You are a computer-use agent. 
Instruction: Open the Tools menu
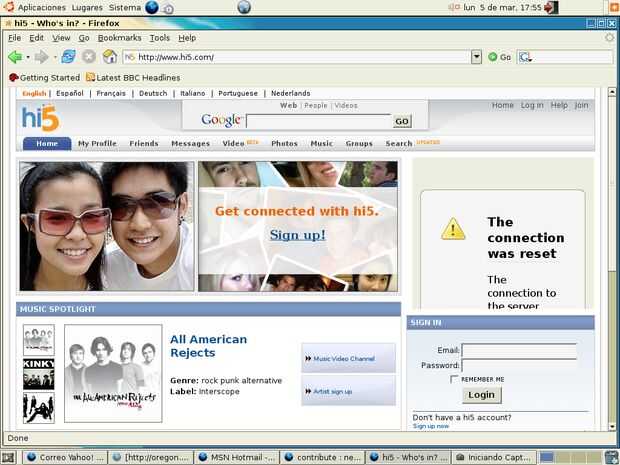[x=160, y=38]
